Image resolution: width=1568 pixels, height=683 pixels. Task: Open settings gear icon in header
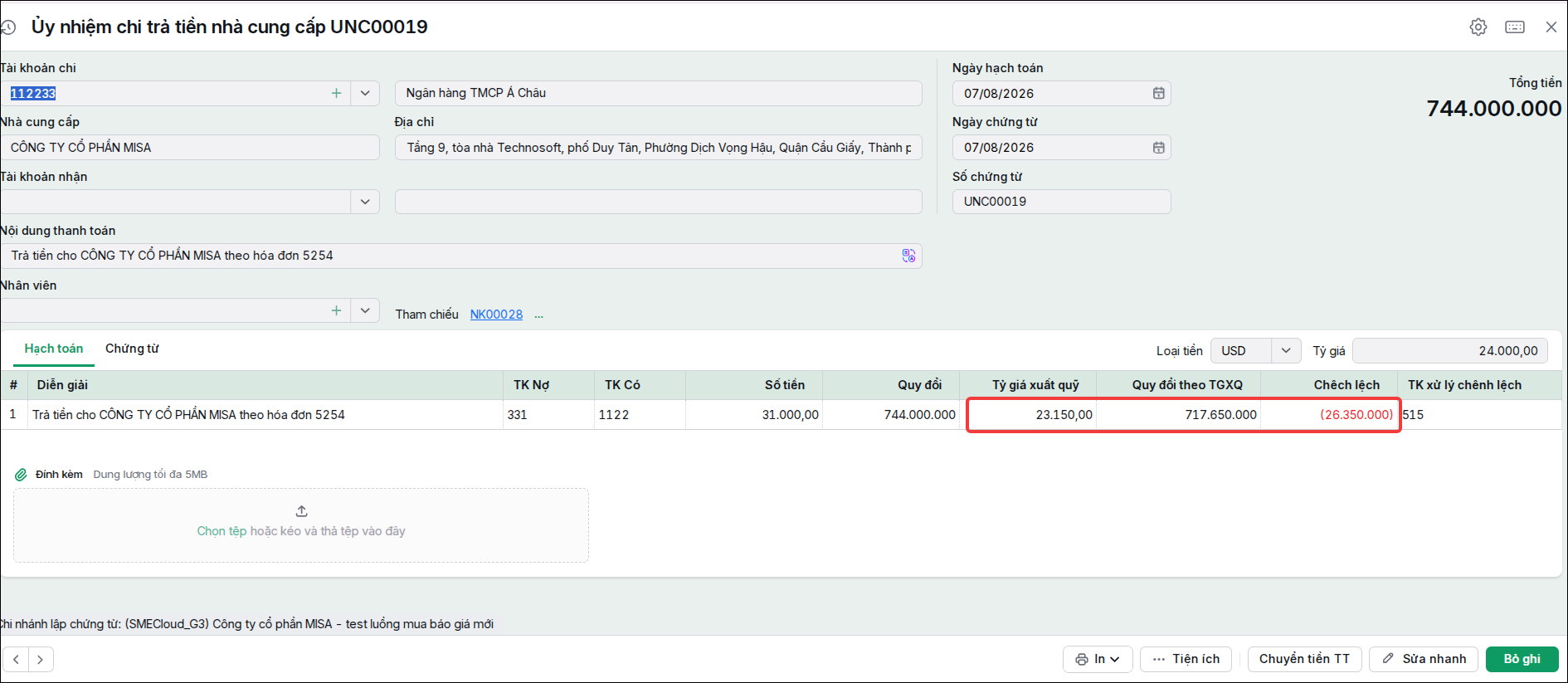tap(1478, 27)
